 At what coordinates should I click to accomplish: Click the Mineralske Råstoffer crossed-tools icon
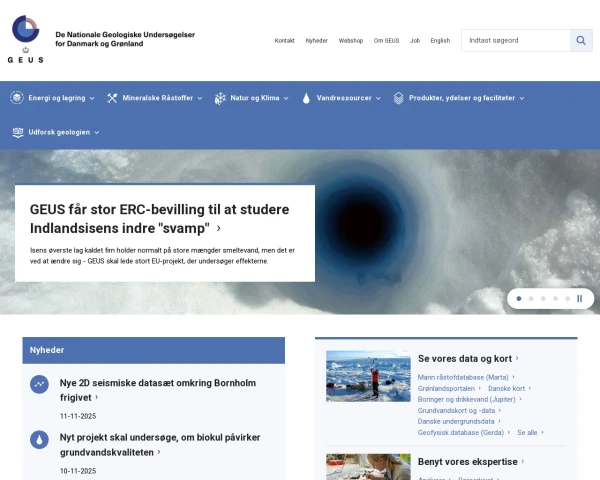112,98
